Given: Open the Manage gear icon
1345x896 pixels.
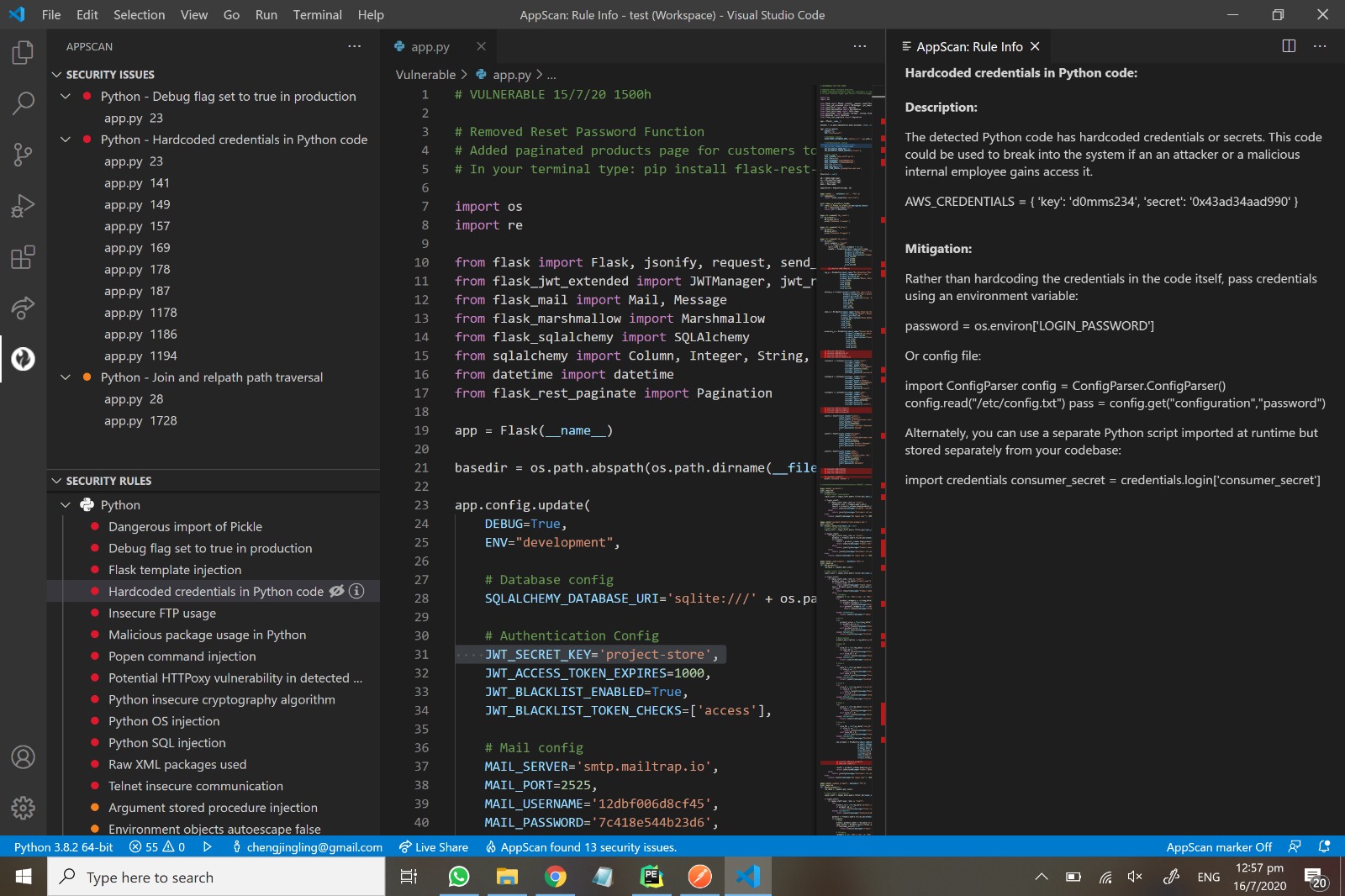Looking at the screenshot, I should pos(23,809).
